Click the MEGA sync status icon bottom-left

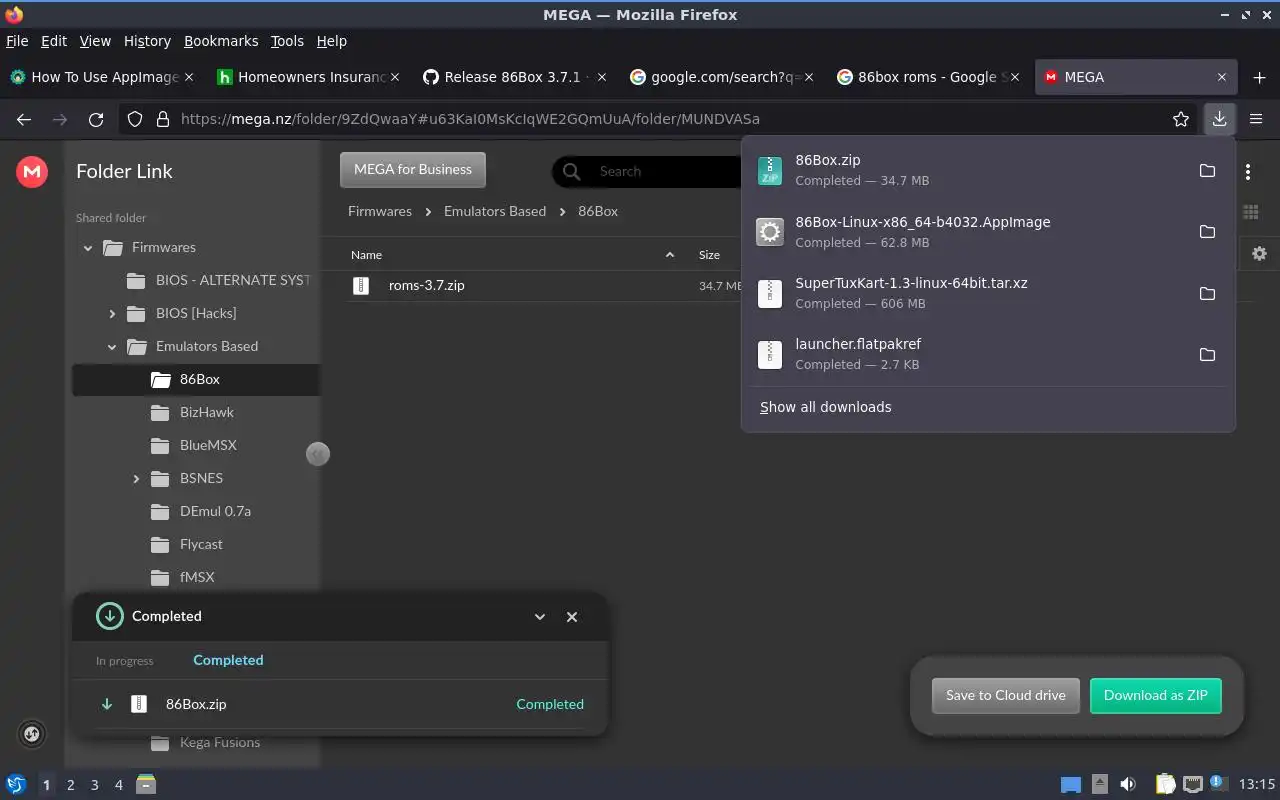pyautogui.click(x=31, y=734)
